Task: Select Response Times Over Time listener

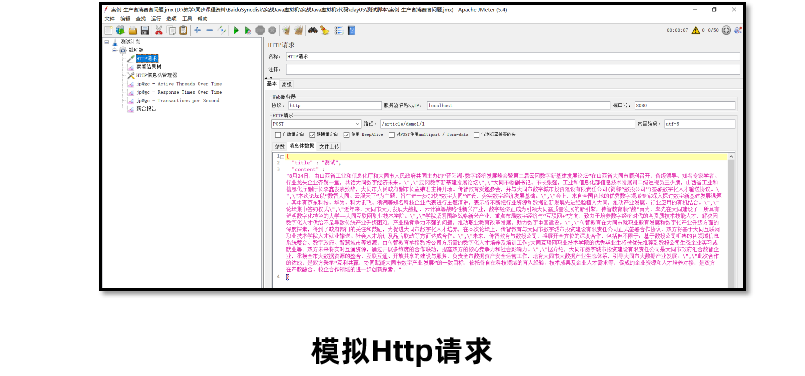Action: tap(179, 92)
